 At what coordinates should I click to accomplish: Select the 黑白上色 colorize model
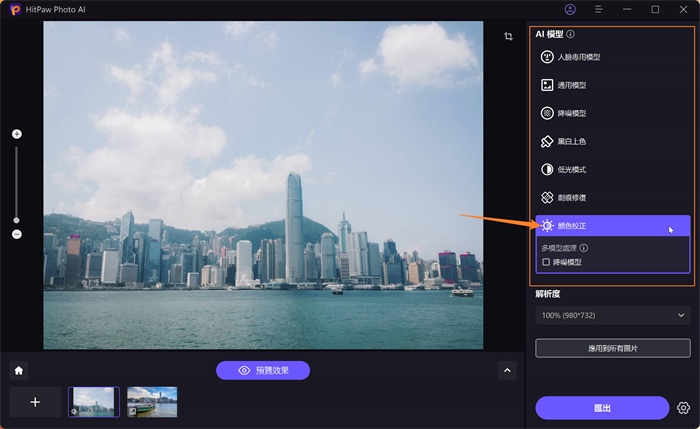612,142
